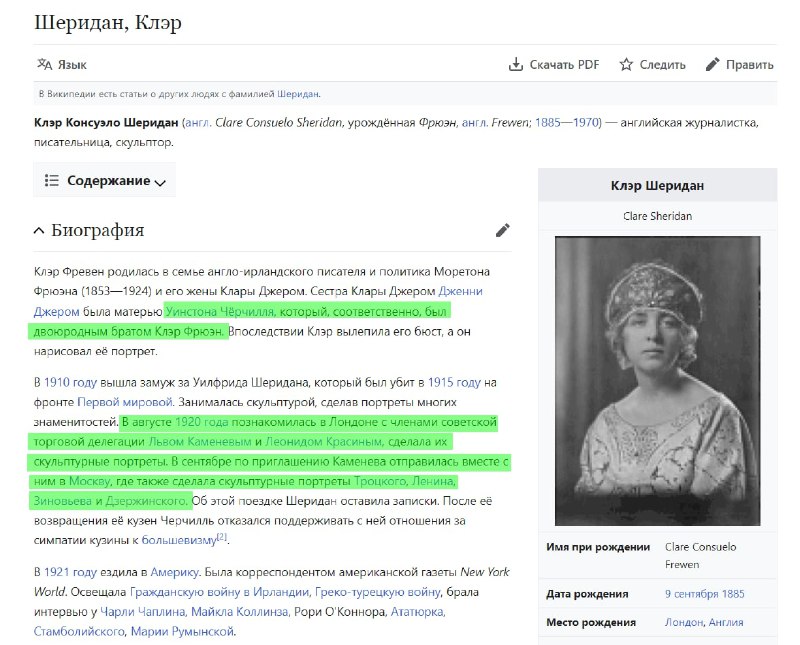
Task: Open the Львом Каменевым link
Action: click(x=200, y=441)
